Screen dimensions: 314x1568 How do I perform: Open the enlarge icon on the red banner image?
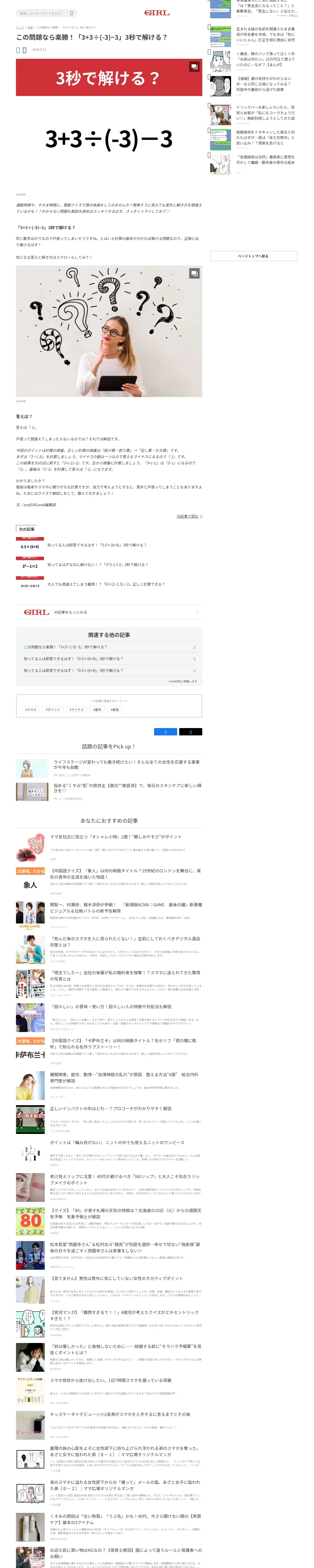point(194,66)
